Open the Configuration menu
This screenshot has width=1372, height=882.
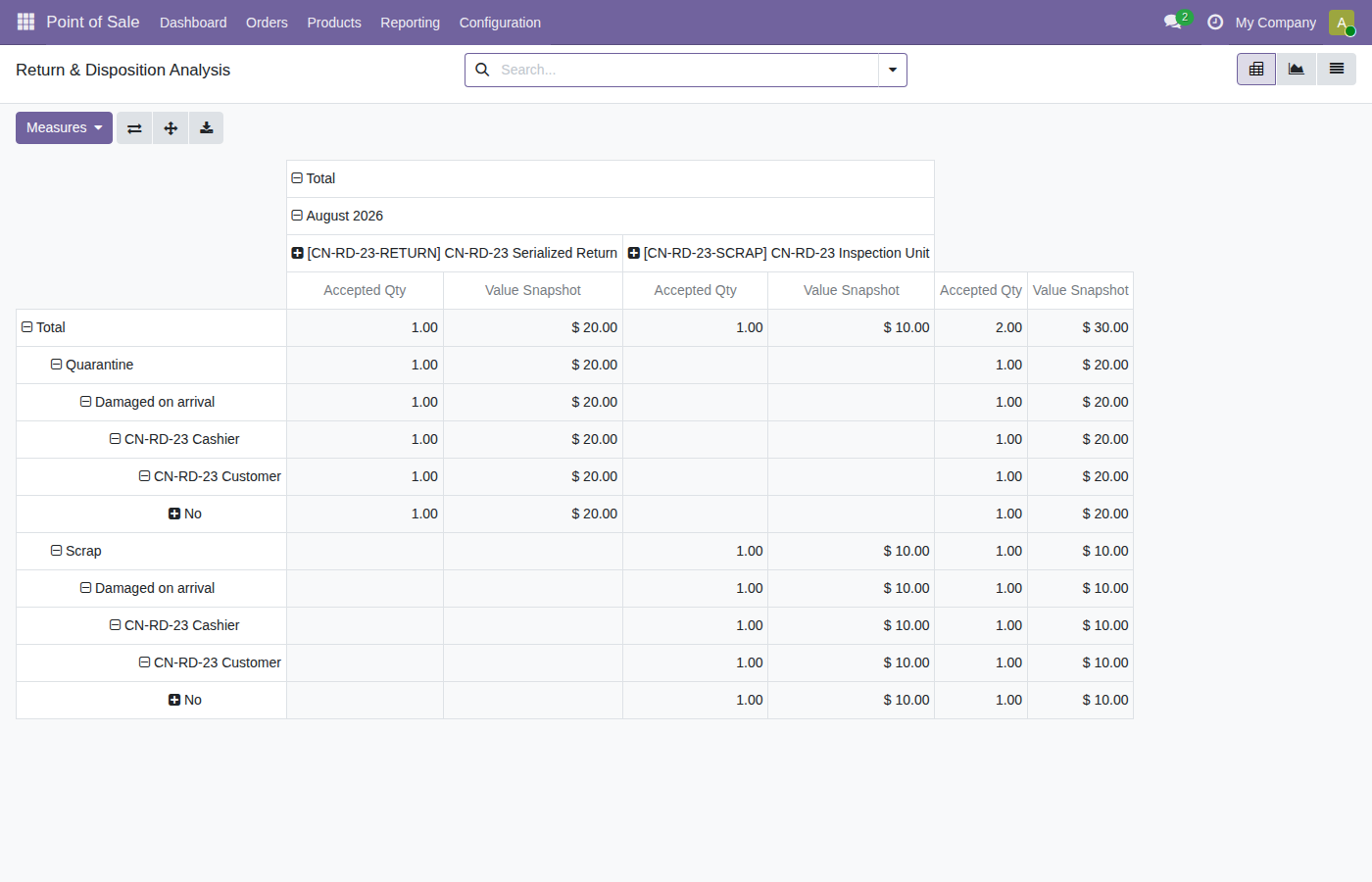click(500, 23)
